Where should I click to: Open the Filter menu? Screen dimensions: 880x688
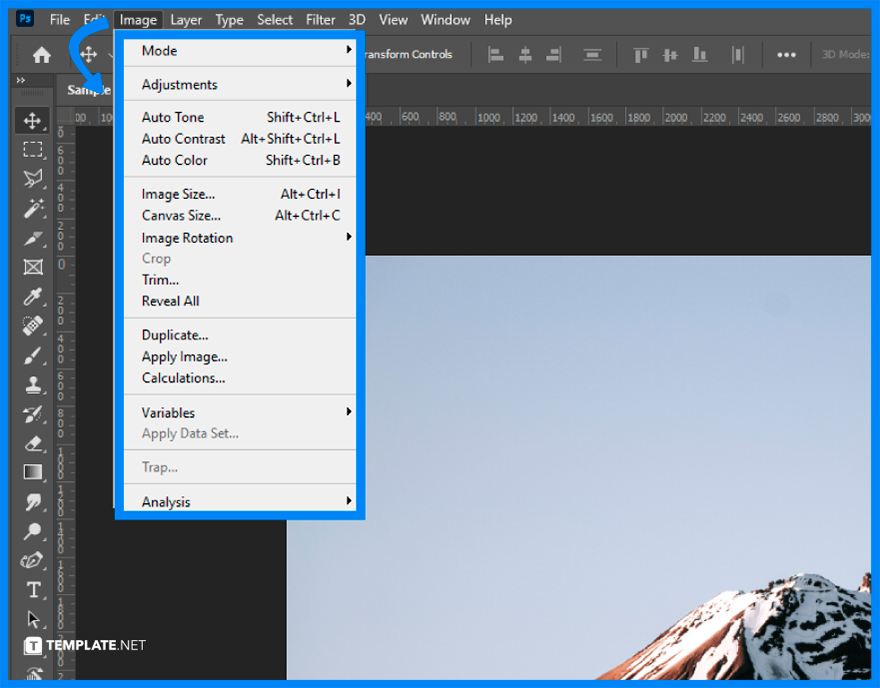320,19
